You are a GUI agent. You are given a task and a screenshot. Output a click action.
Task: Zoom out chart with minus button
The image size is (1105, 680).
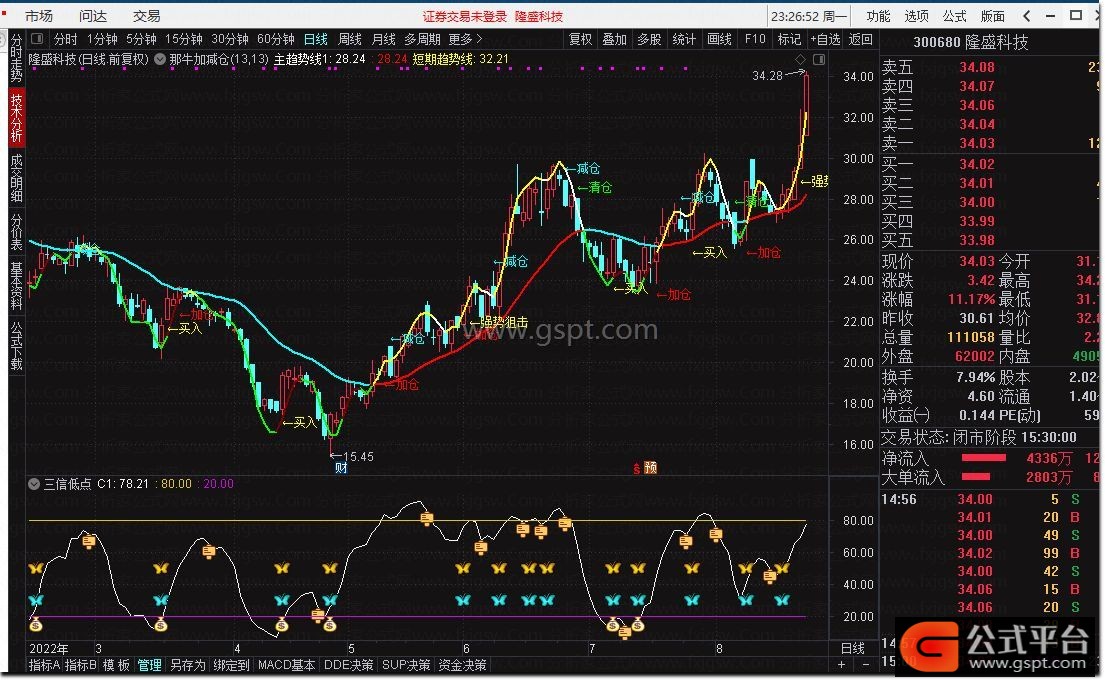866,665
